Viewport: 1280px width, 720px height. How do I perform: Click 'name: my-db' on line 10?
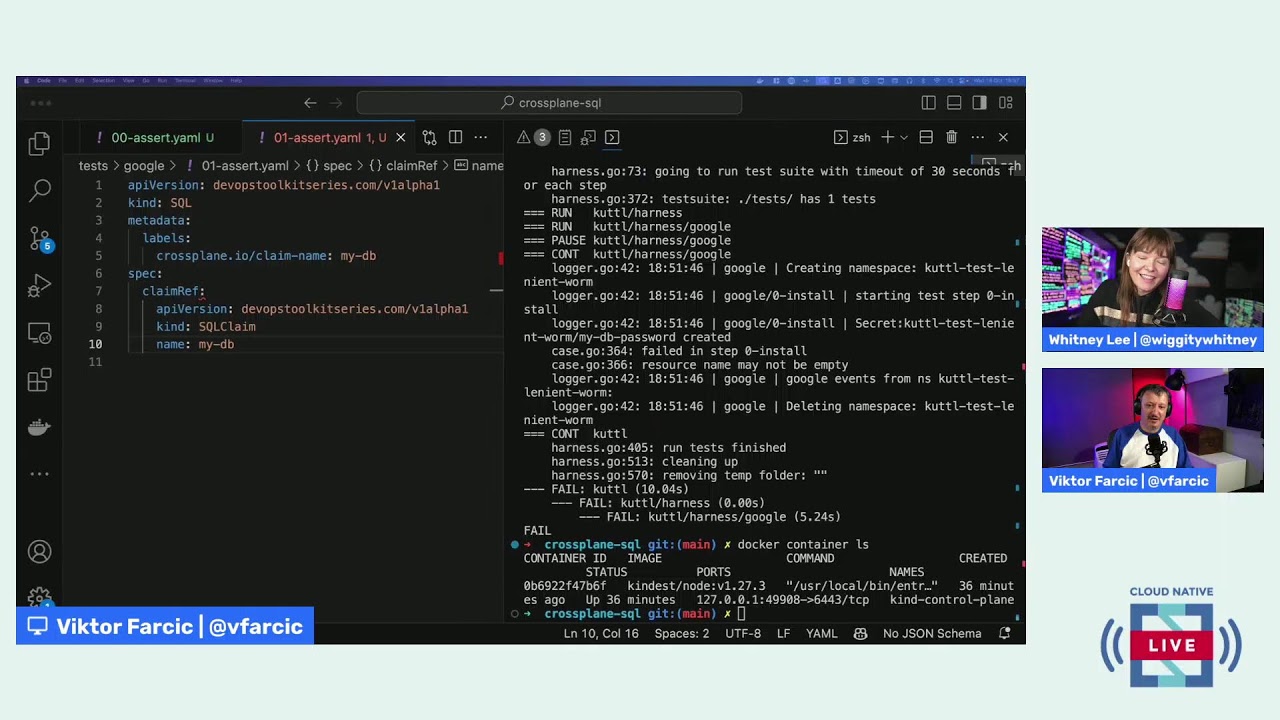click(x=195, y=344)
